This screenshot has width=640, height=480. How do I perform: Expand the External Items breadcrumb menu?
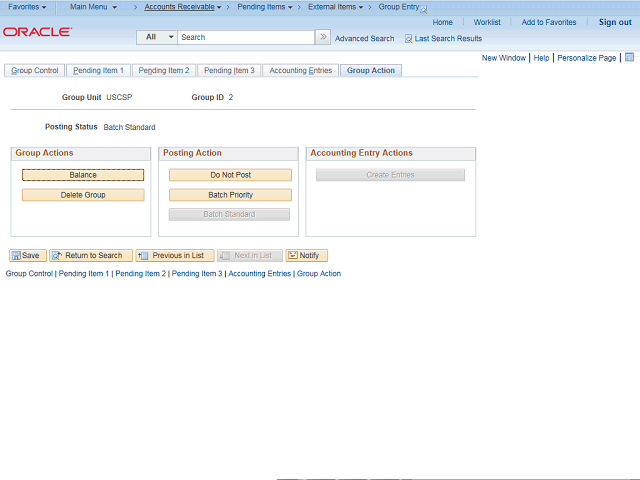(x=335, y=7)
